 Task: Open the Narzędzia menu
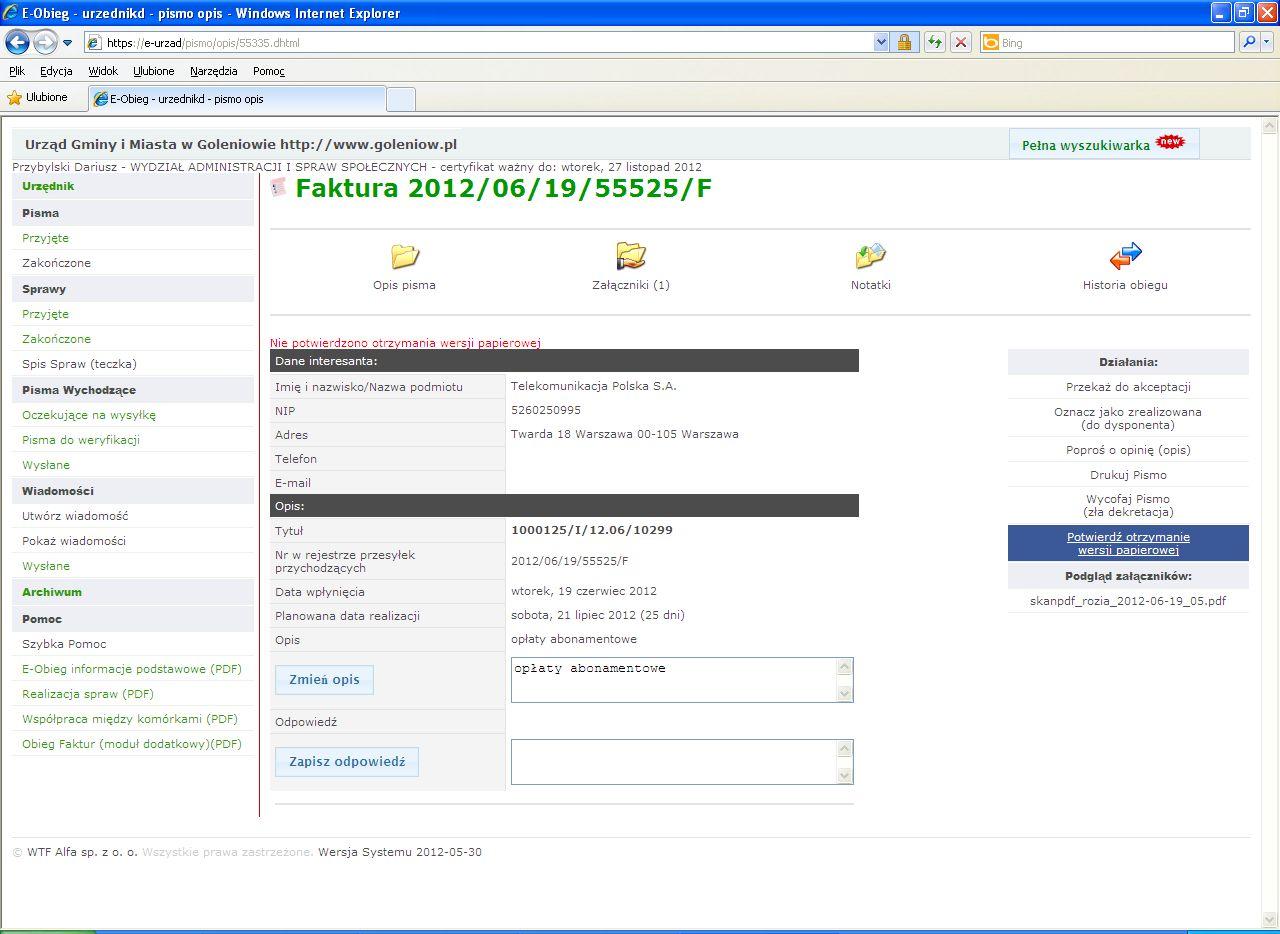click(x=213, y=71)
